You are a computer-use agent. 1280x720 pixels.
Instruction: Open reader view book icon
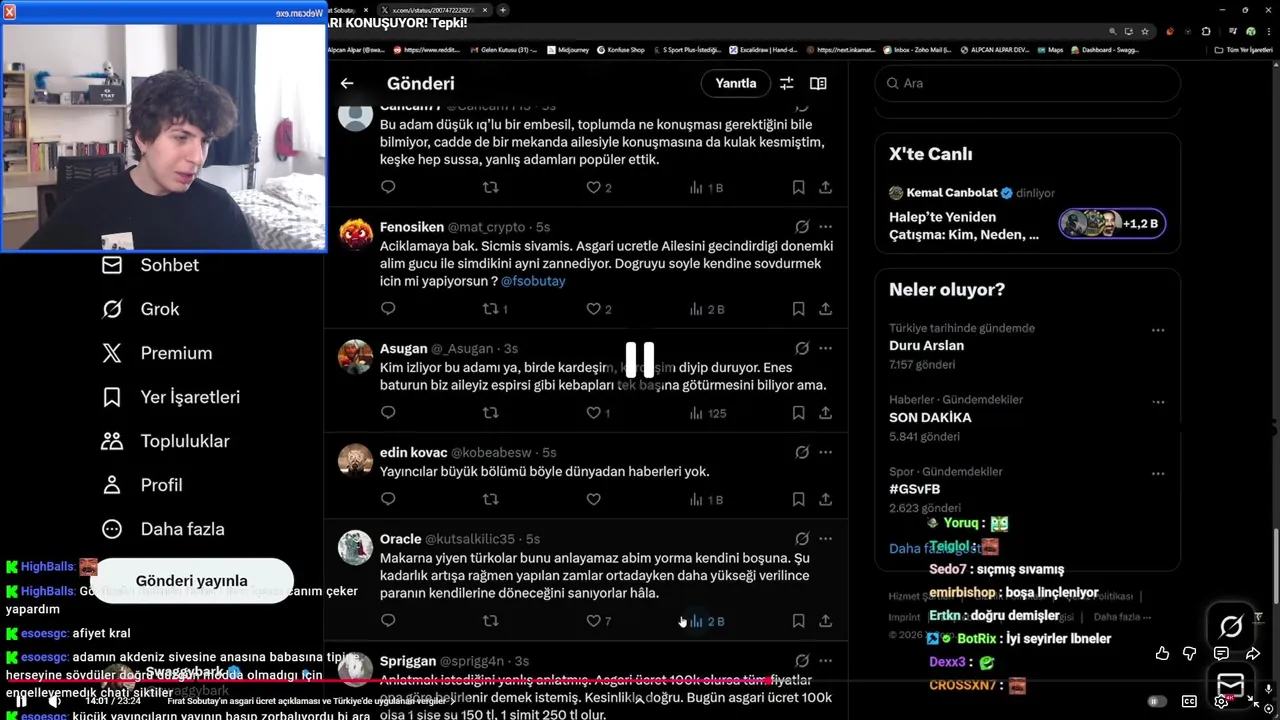[818, 83]
